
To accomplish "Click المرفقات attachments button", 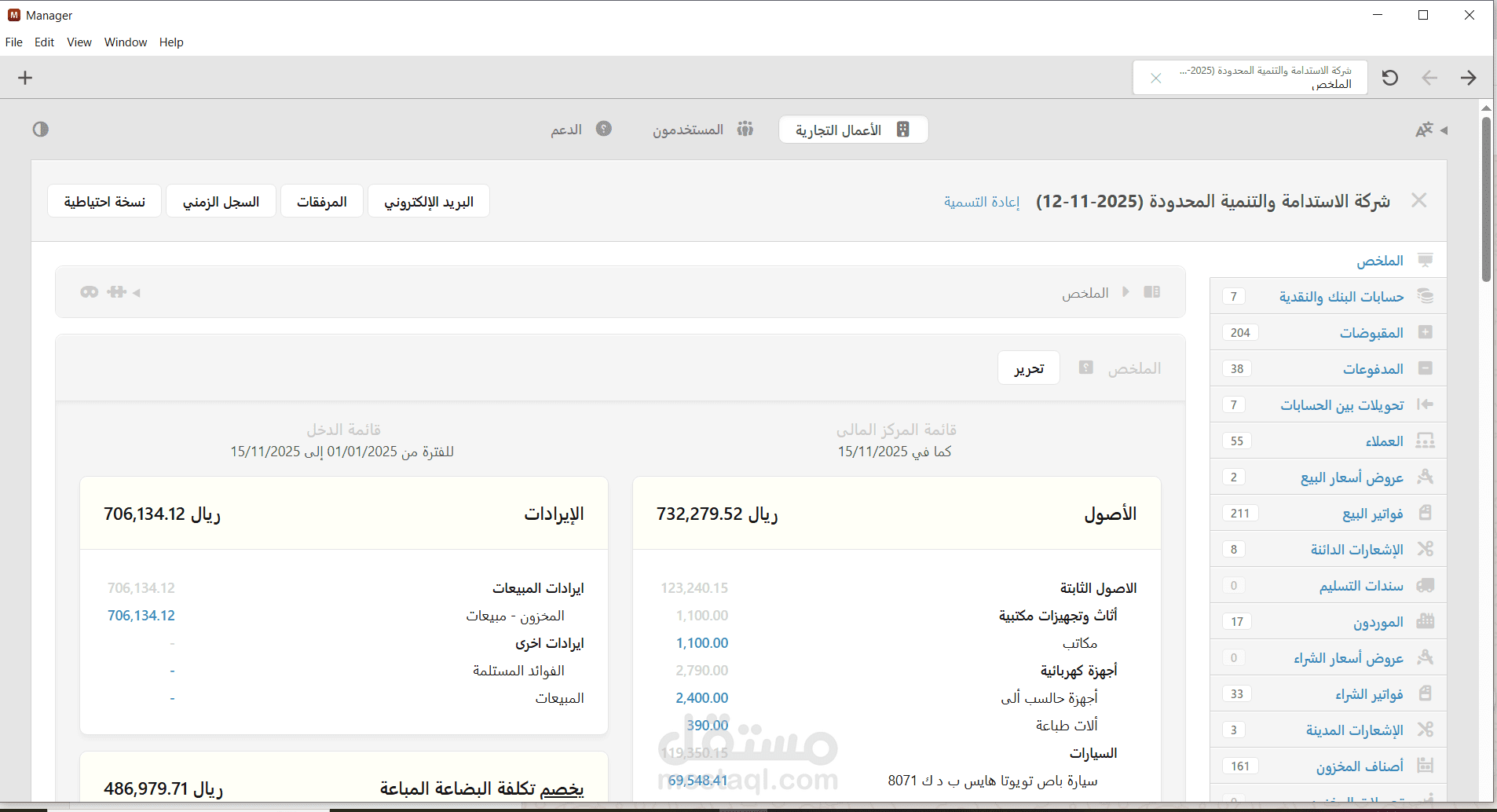I will pos(322,201).
